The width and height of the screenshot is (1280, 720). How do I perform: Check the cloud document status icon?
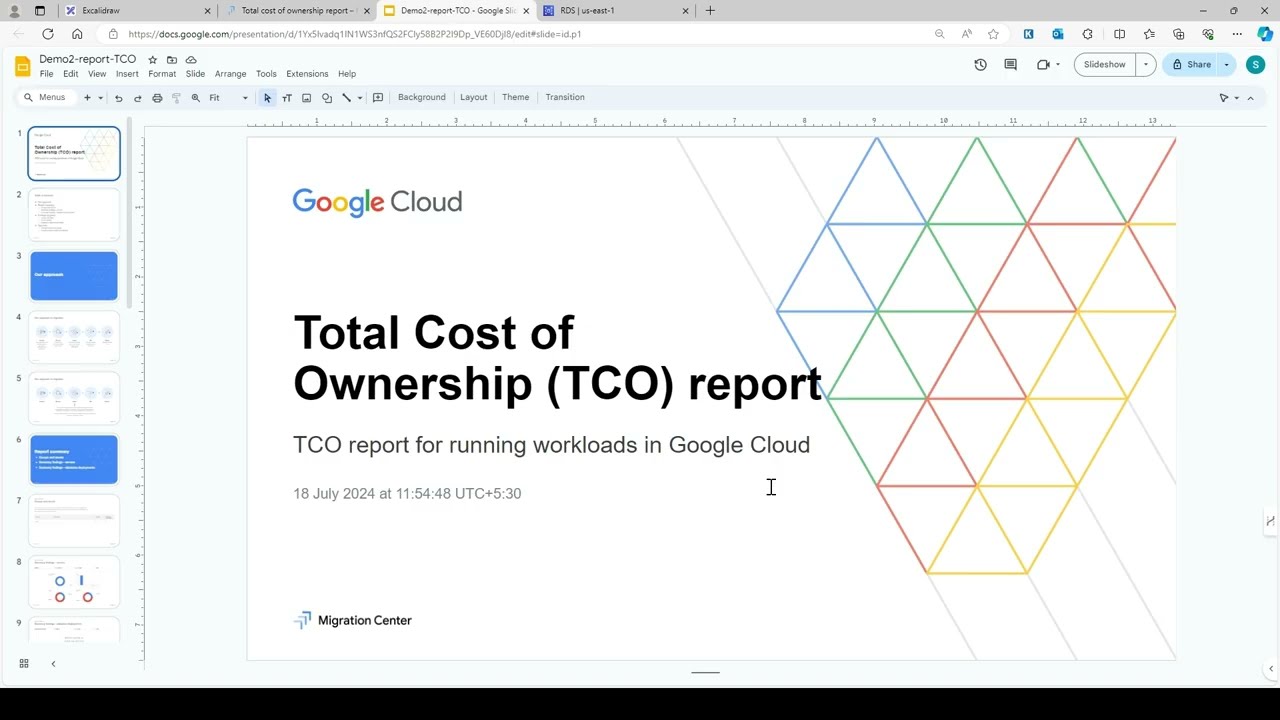pyautogui.click(x=191, y=60)
